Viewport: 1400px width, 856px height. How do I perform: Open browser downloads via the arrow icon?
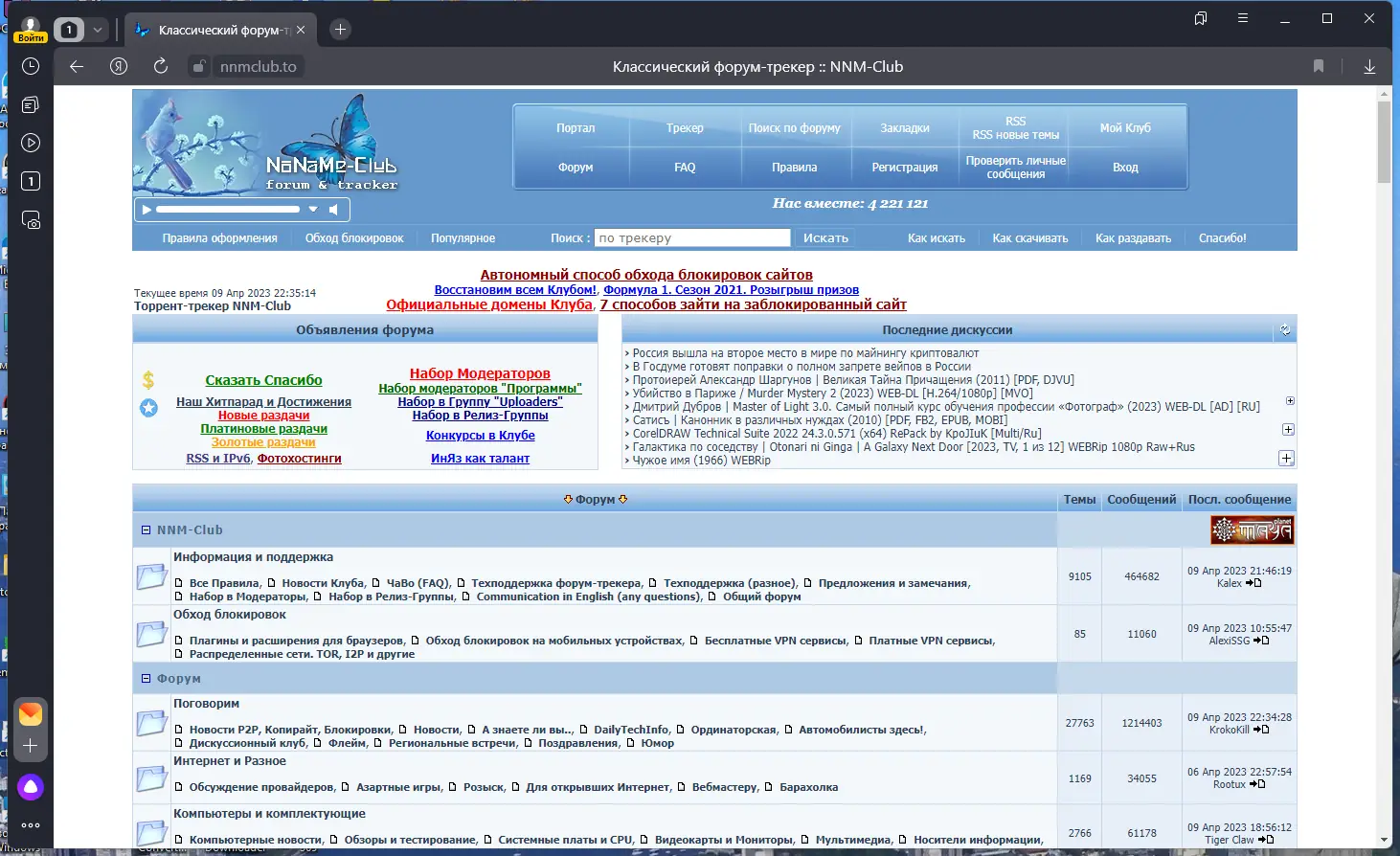[1369, 66]
